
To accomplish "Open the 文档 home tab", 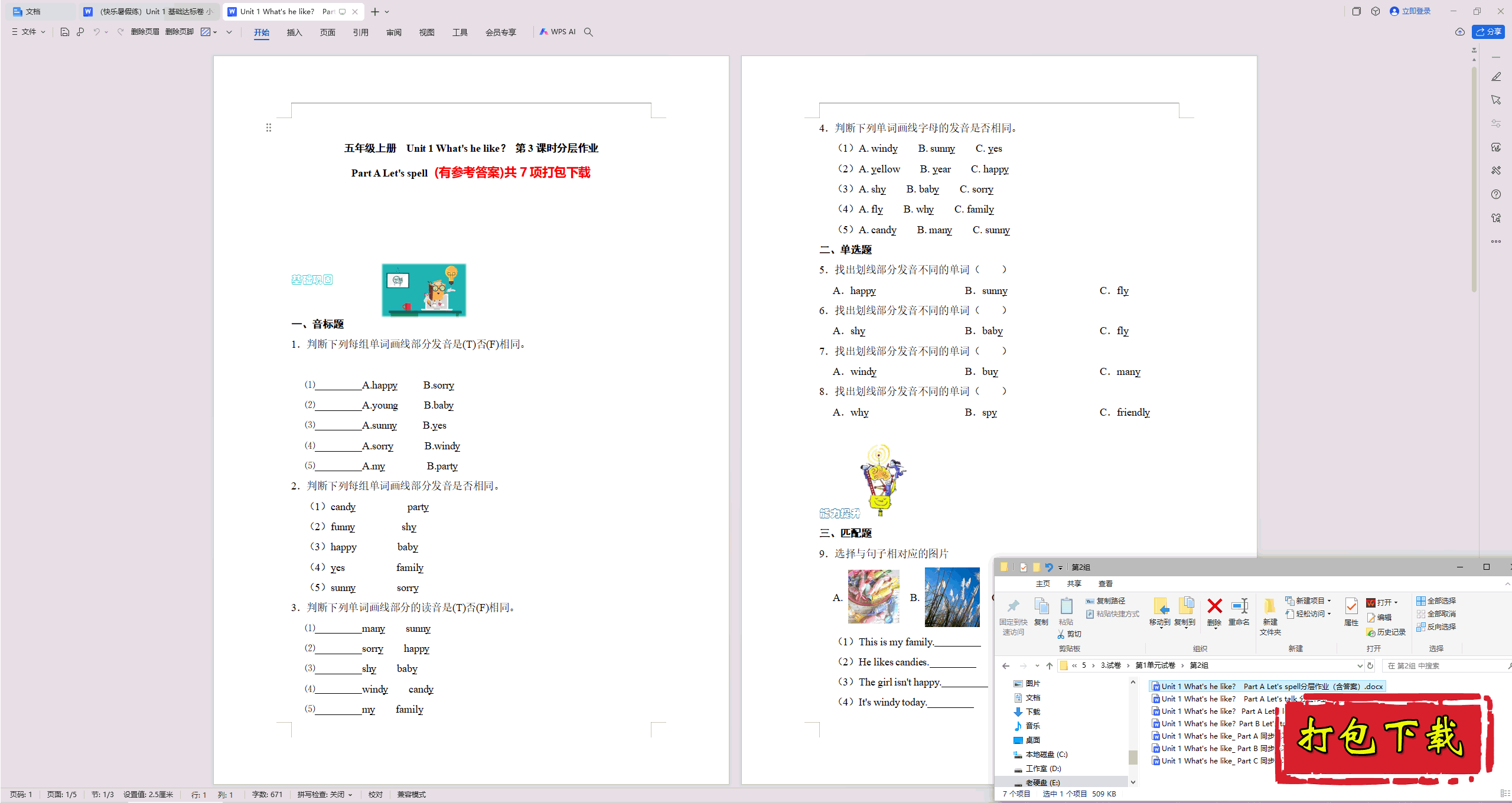I will 39,11.
